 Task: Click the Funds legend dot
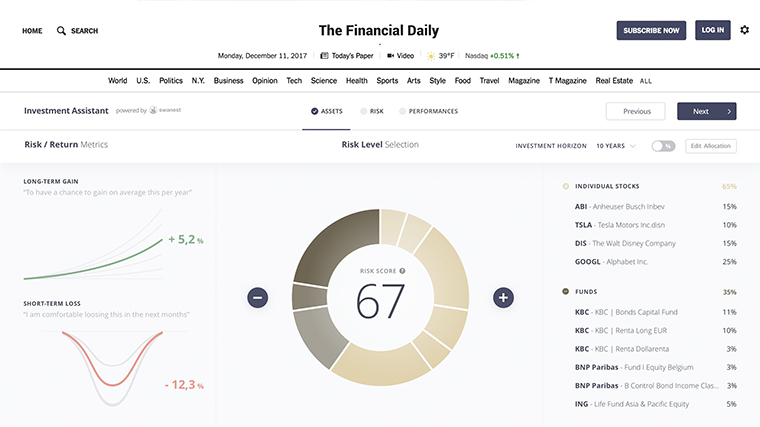566,291
